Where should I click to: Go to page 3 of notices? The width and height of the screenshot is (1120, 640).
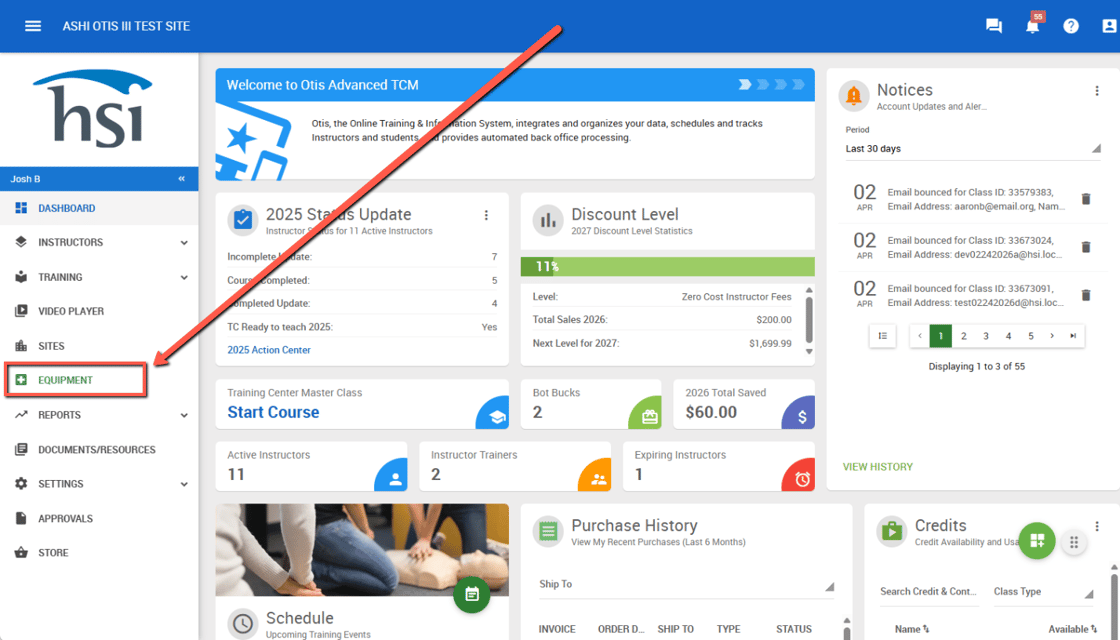[x=986, y=336]
